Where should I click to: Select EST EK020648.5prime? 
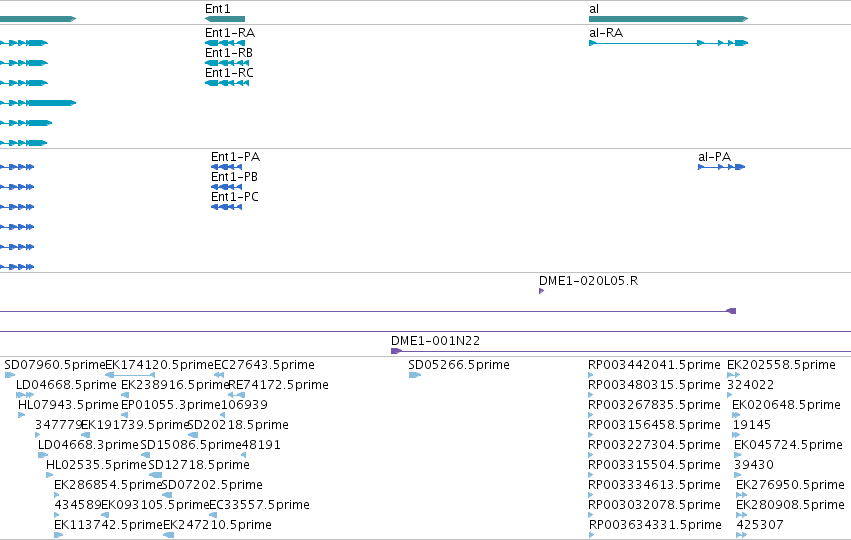(786, 405)
